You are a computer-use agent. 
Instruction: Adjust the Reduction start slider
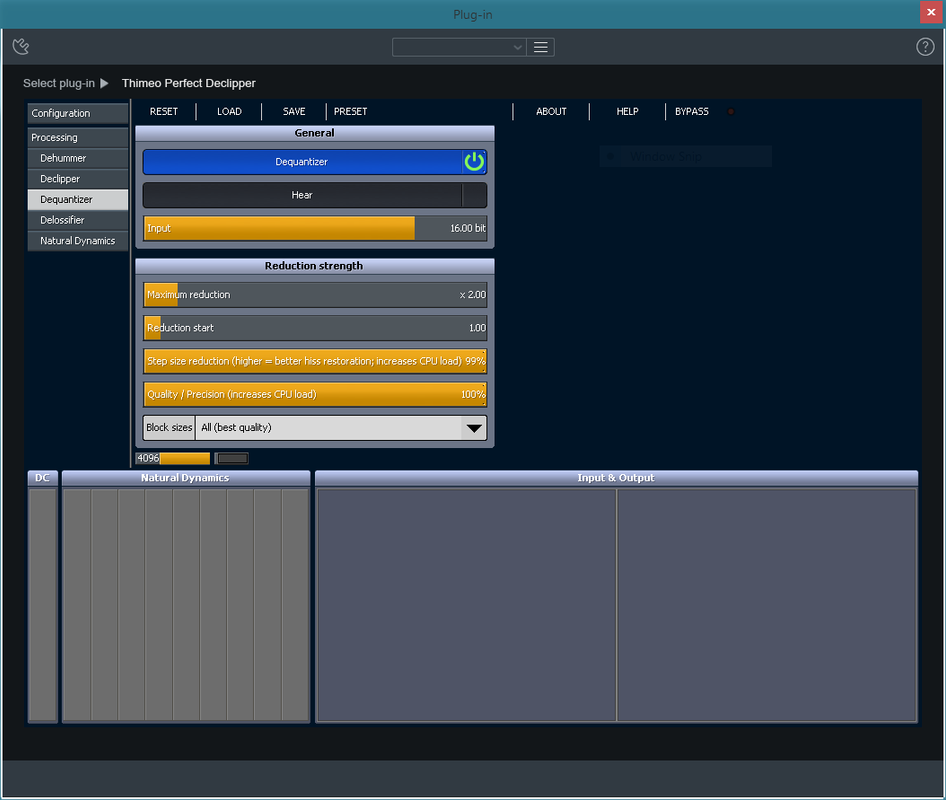(315, 328)
